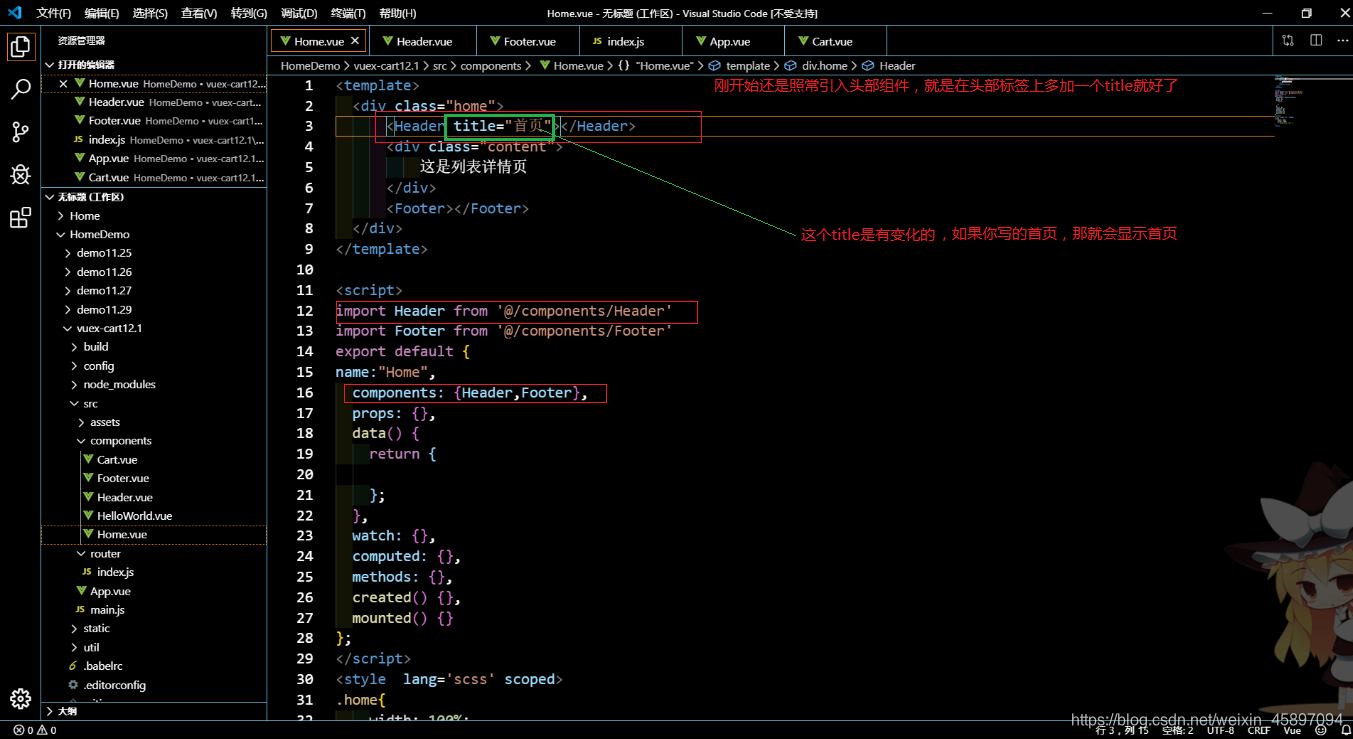Switch to the App.vue editor tab
Image resolution: width=1353 pixels, height=739 pixels.
coord(733,41)
